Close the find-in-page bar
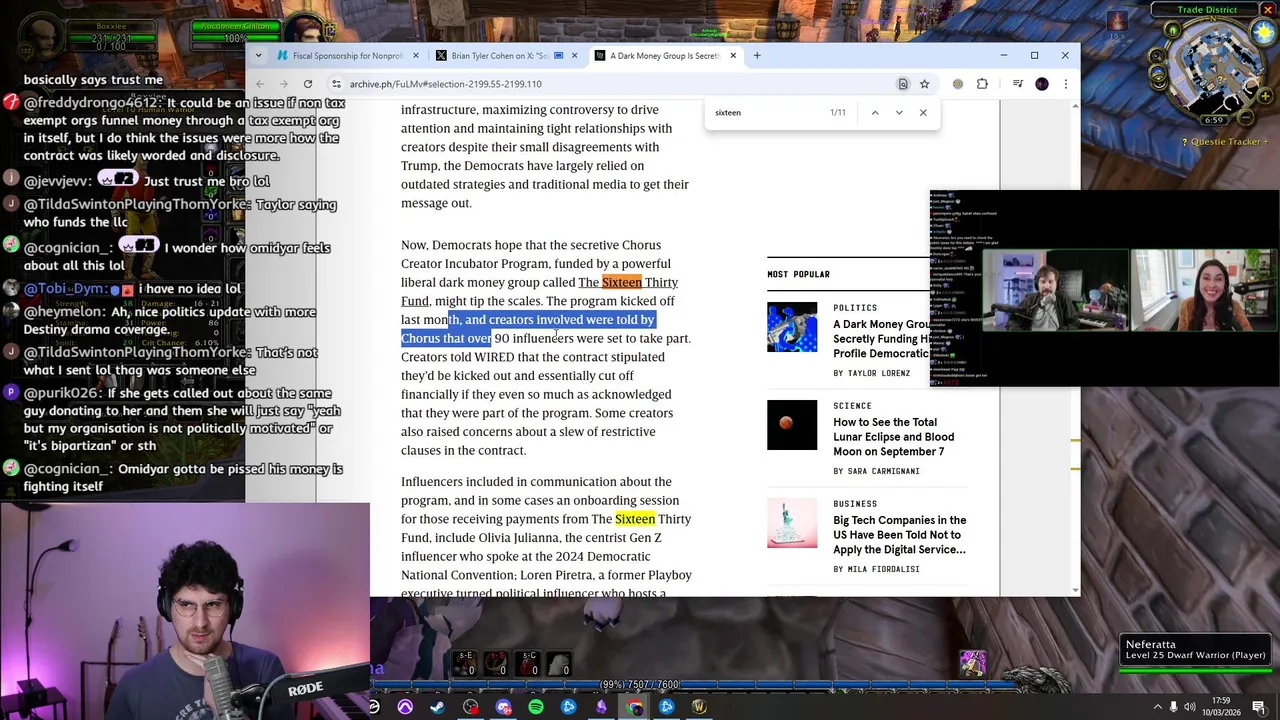 tap(923, 113)
